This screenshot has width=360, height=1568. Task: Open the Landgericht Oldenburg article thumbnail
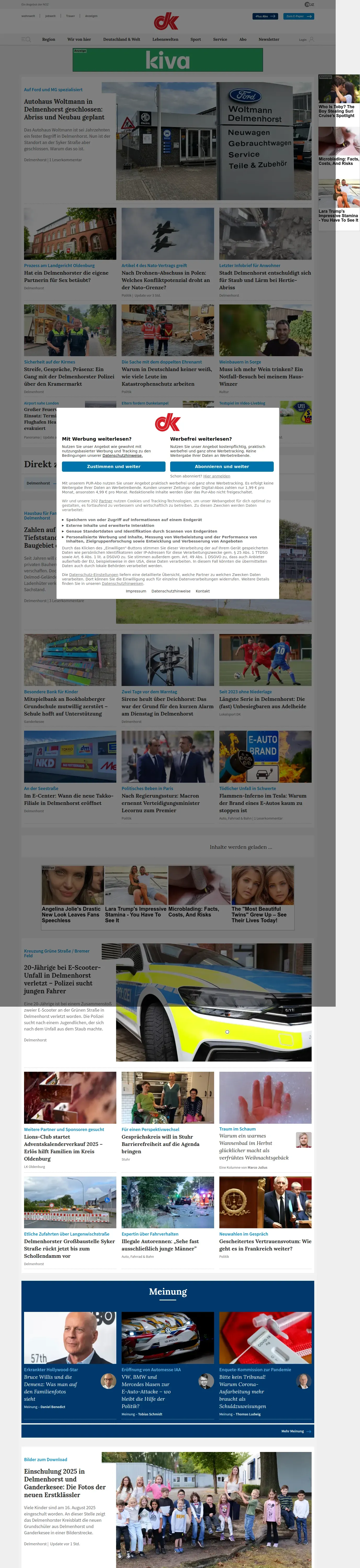[x=70, y=234]
